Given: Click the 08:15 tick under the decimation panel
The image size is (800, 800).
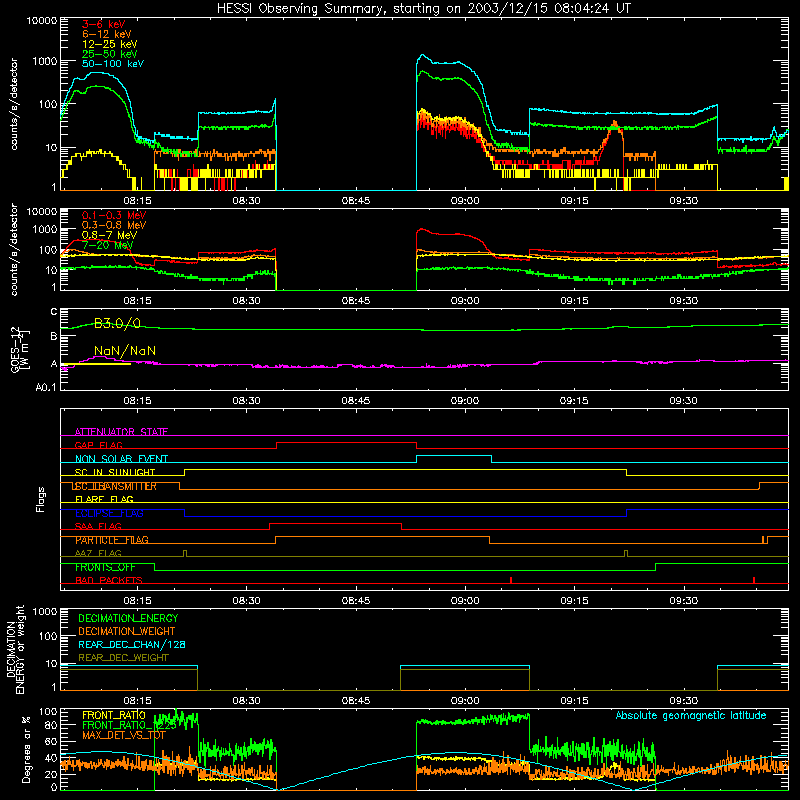Looking at the screenshot, I should tap(137, 701).
